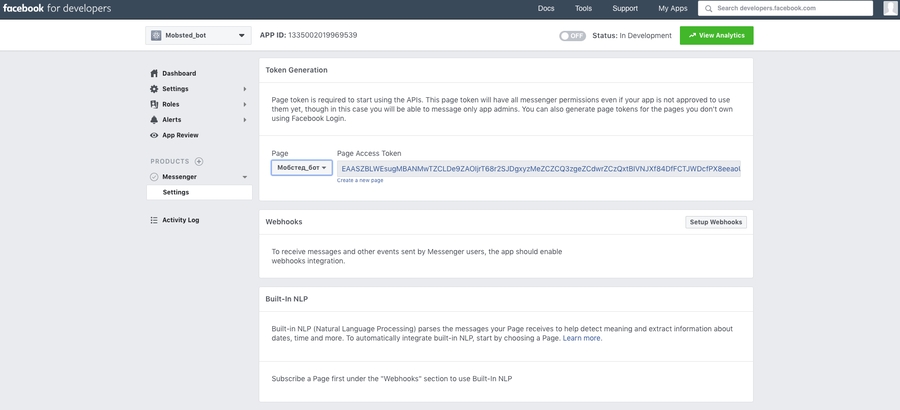Click the Messenger product check icon

(x=154, y=177)
